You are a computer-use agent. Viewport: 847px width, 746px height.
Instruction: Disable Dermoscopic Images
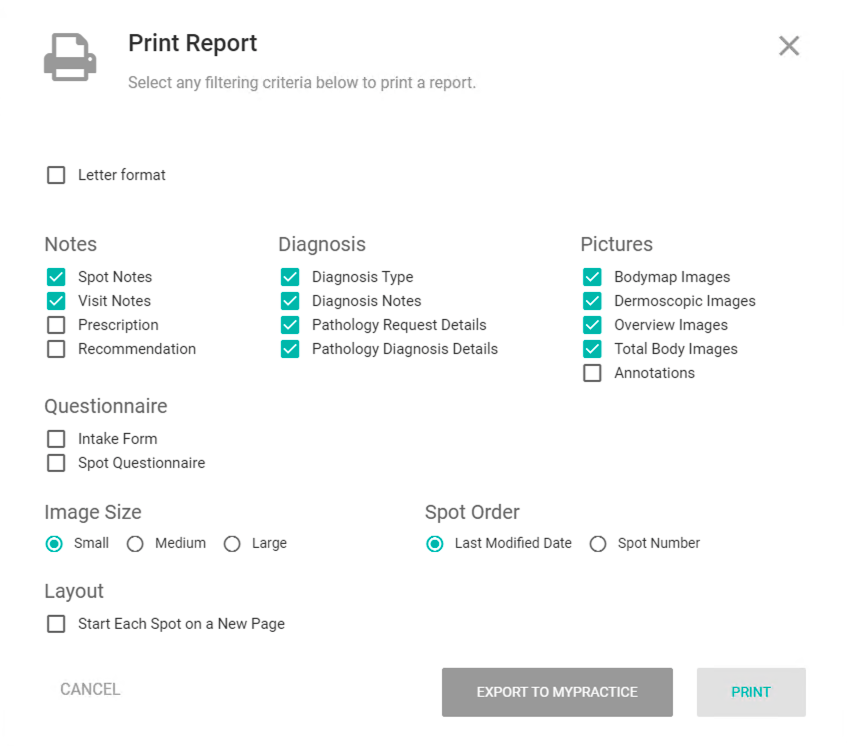click(x=592, y=301)
